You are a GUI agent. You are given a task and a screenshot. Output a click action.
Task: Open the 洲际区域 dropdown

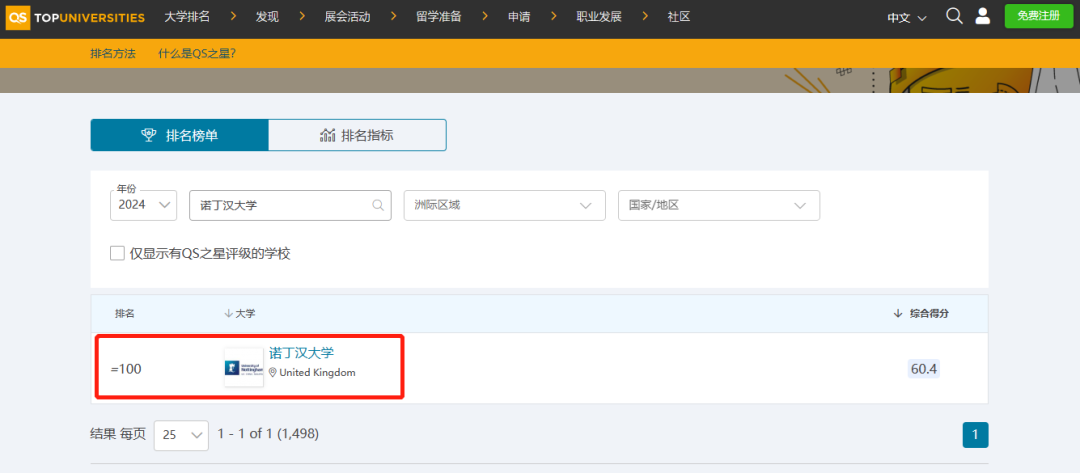(x=505, y=205)
